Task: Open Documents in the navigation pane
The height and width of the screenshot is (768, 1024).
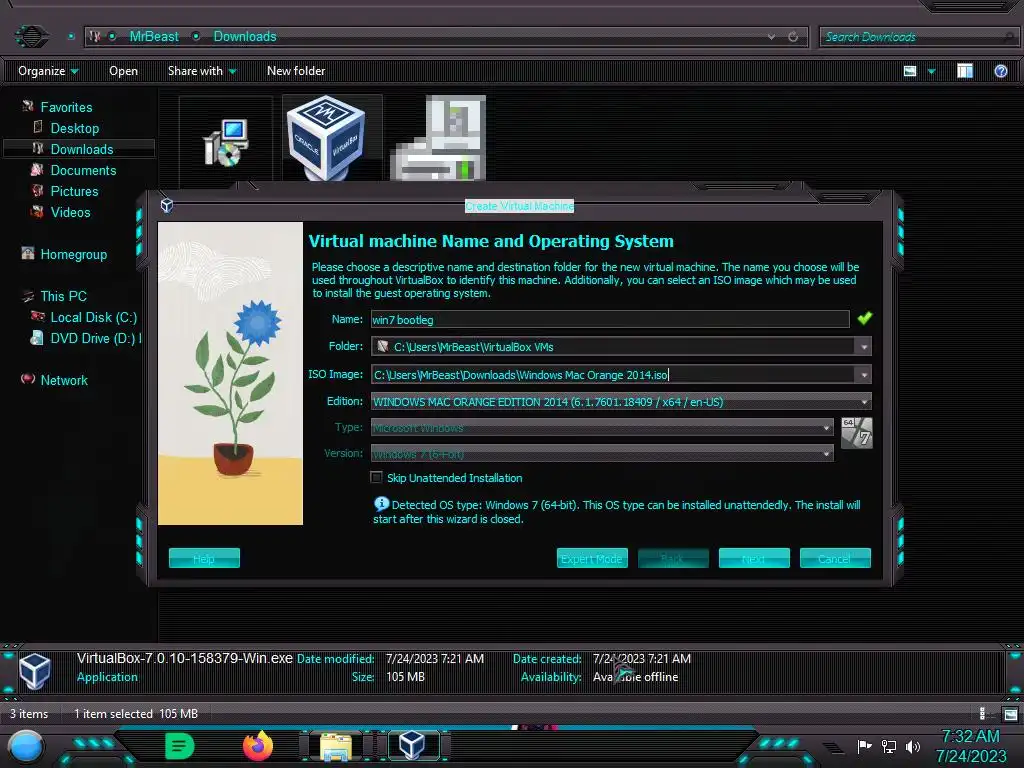Action: point(83,170)
